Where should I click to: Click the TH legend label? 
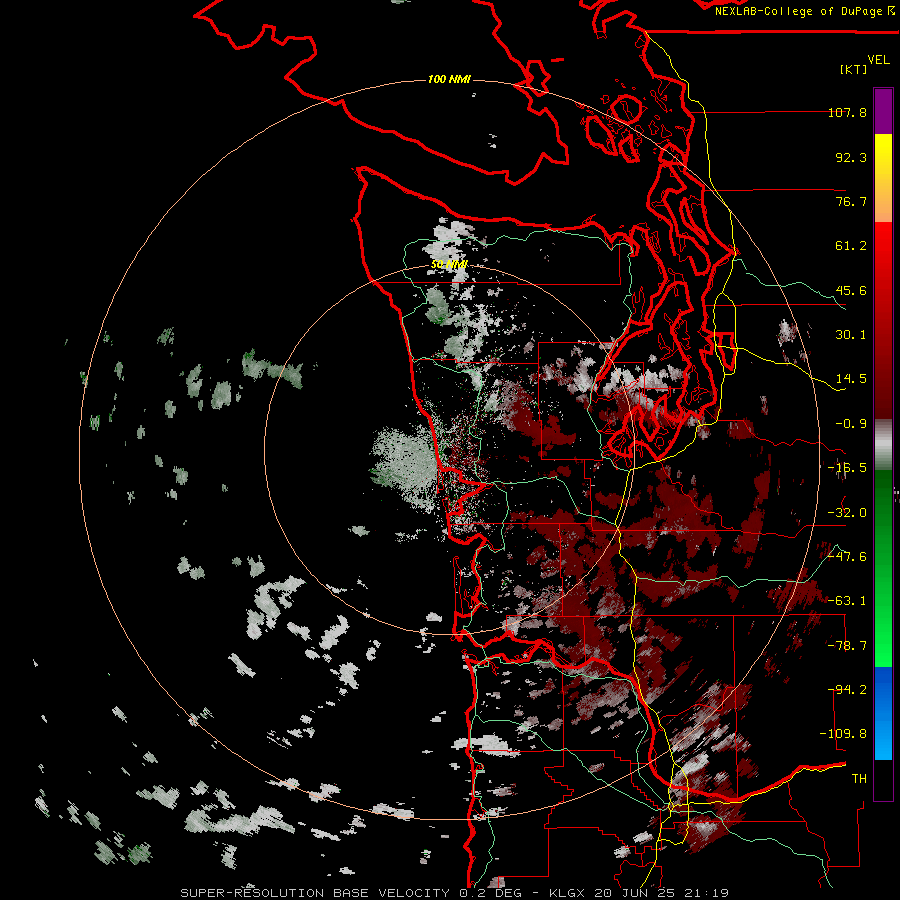click(859, 779)
